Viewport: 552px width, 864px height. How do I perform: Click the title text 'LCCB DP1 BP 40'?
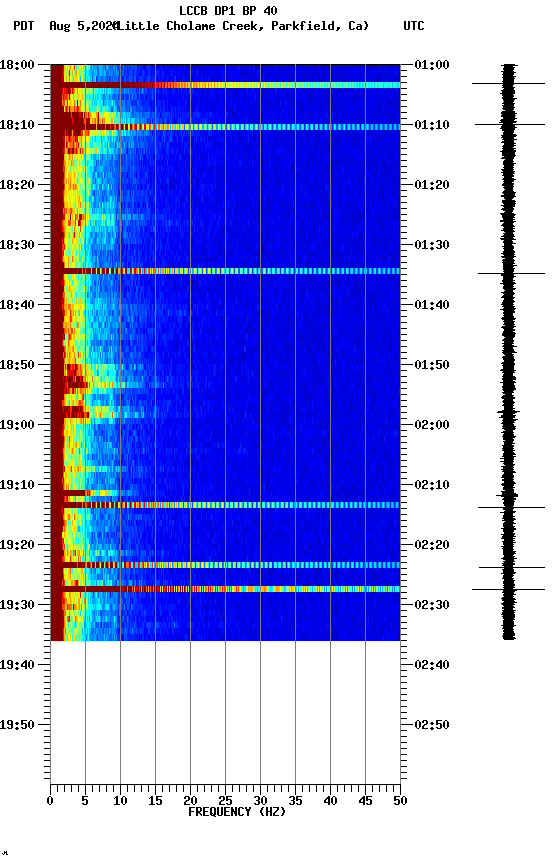[228, 10]
